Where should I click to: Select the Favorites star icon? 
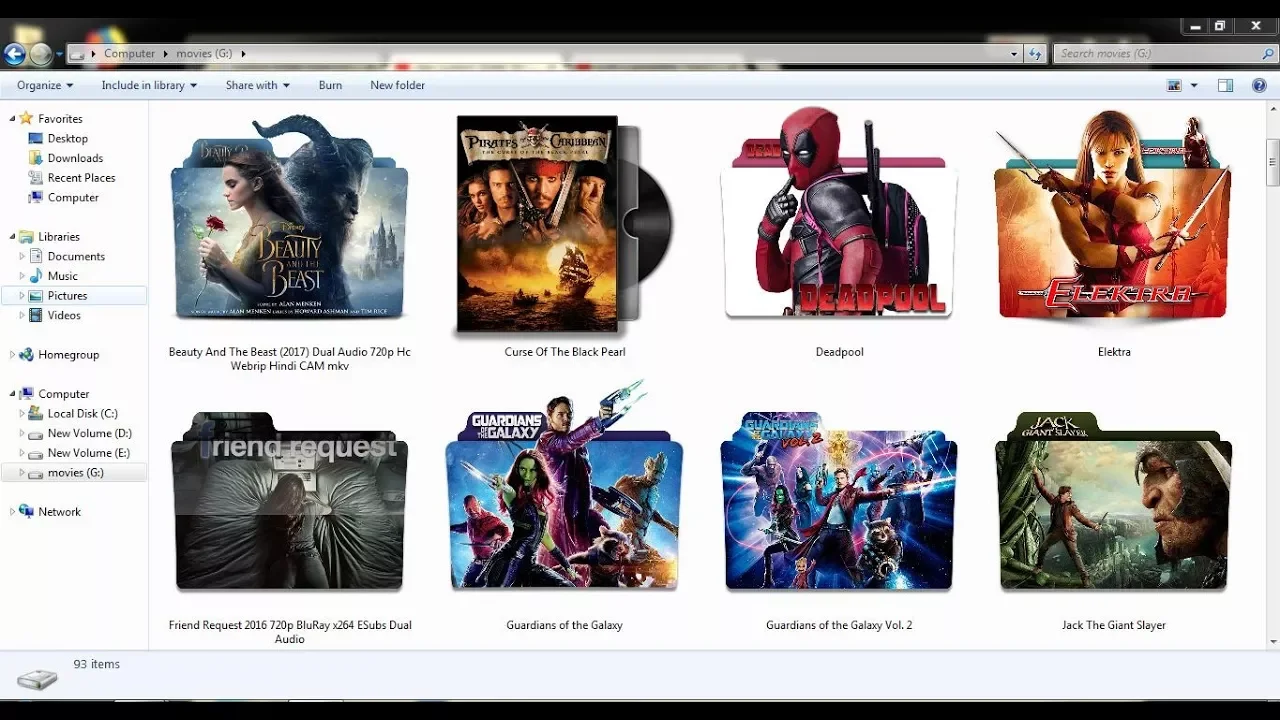(27, 119)
